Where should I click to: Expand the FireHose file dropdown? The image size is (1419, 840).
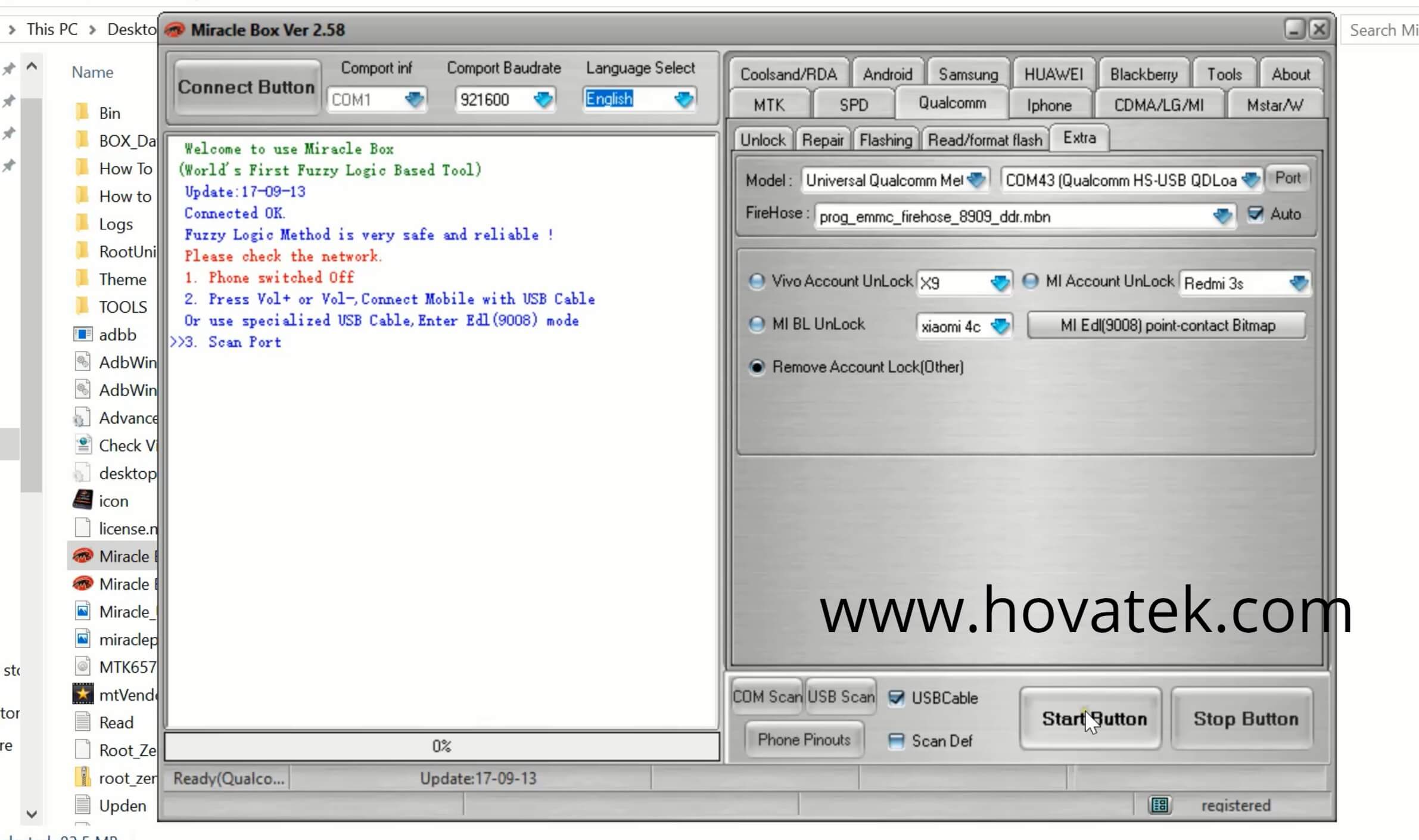(1222, 216)
